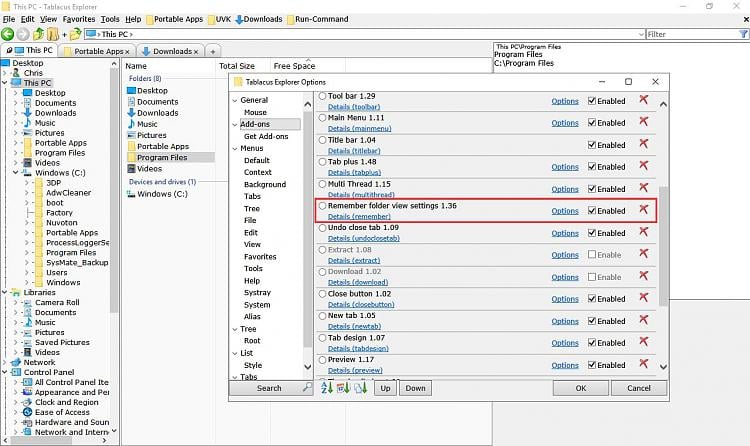Collapse the Add-ons options section
The height and width of the screenshot is (446, 750).
(235, 124)
